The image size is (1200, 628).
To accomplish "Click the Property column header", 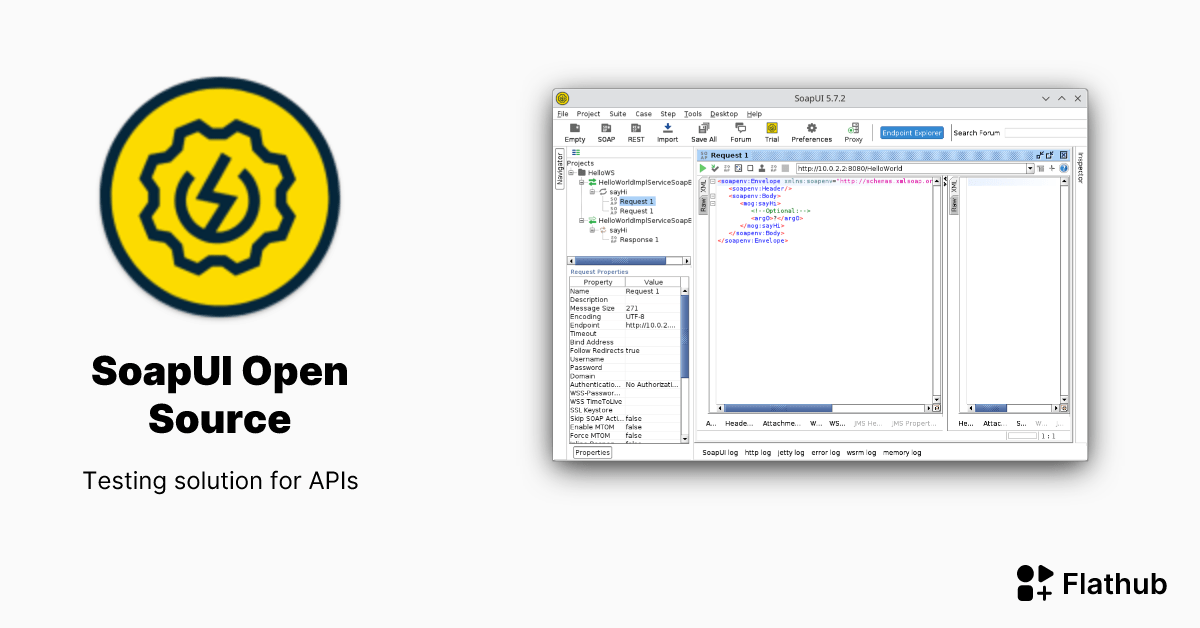I will coord(597,282).
